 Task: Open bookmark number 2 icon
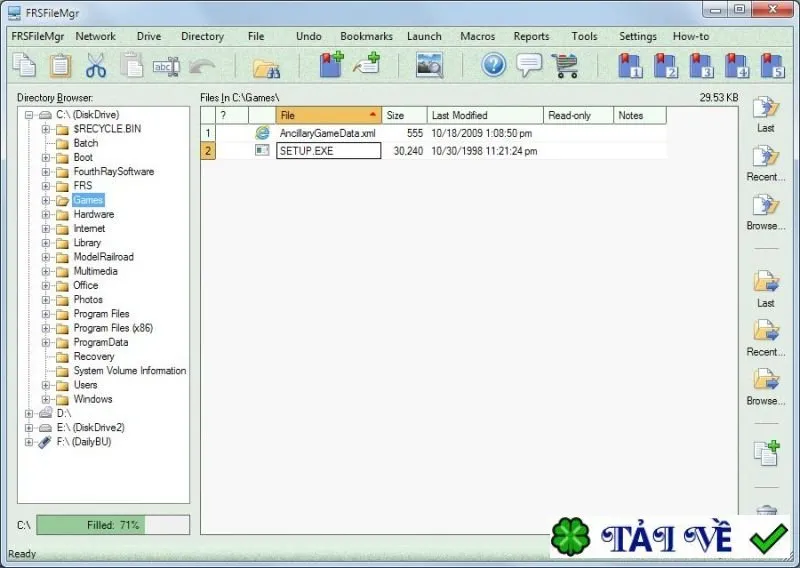tap(666, 65)
